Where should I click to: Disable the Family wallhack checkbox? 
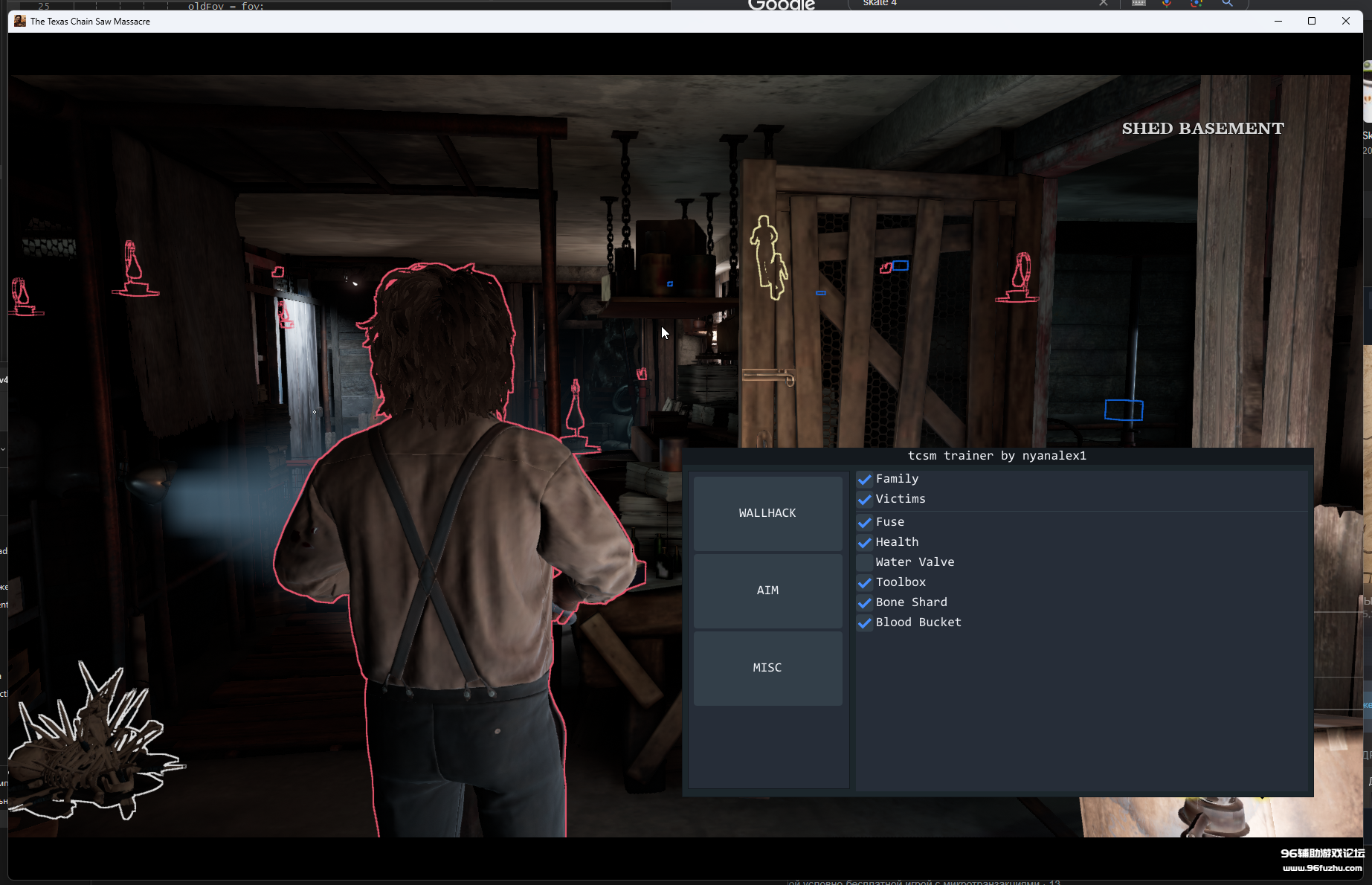point(865,480)
